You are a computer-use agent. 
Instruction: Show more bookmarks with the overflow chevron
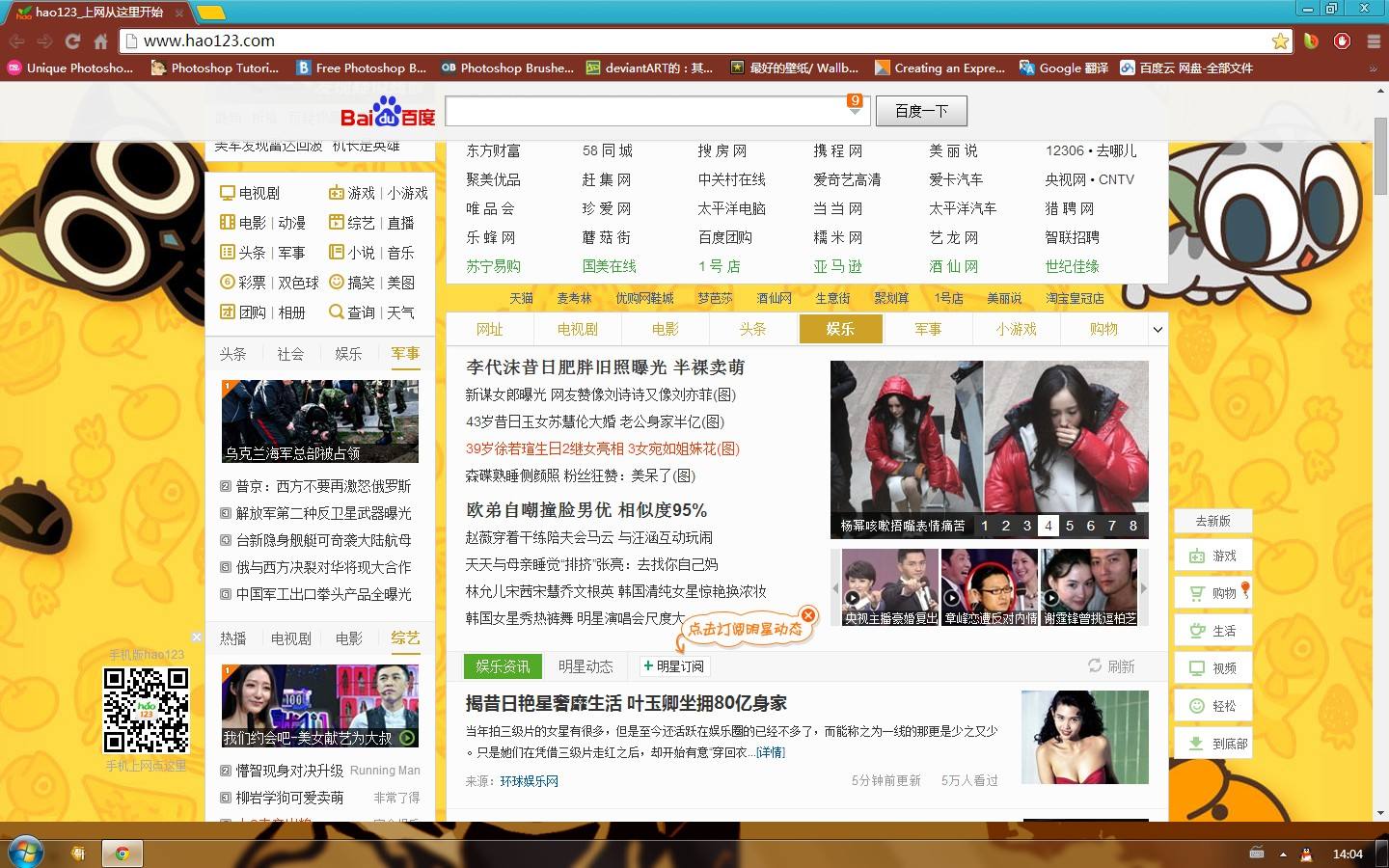[x=1373, y=68]
